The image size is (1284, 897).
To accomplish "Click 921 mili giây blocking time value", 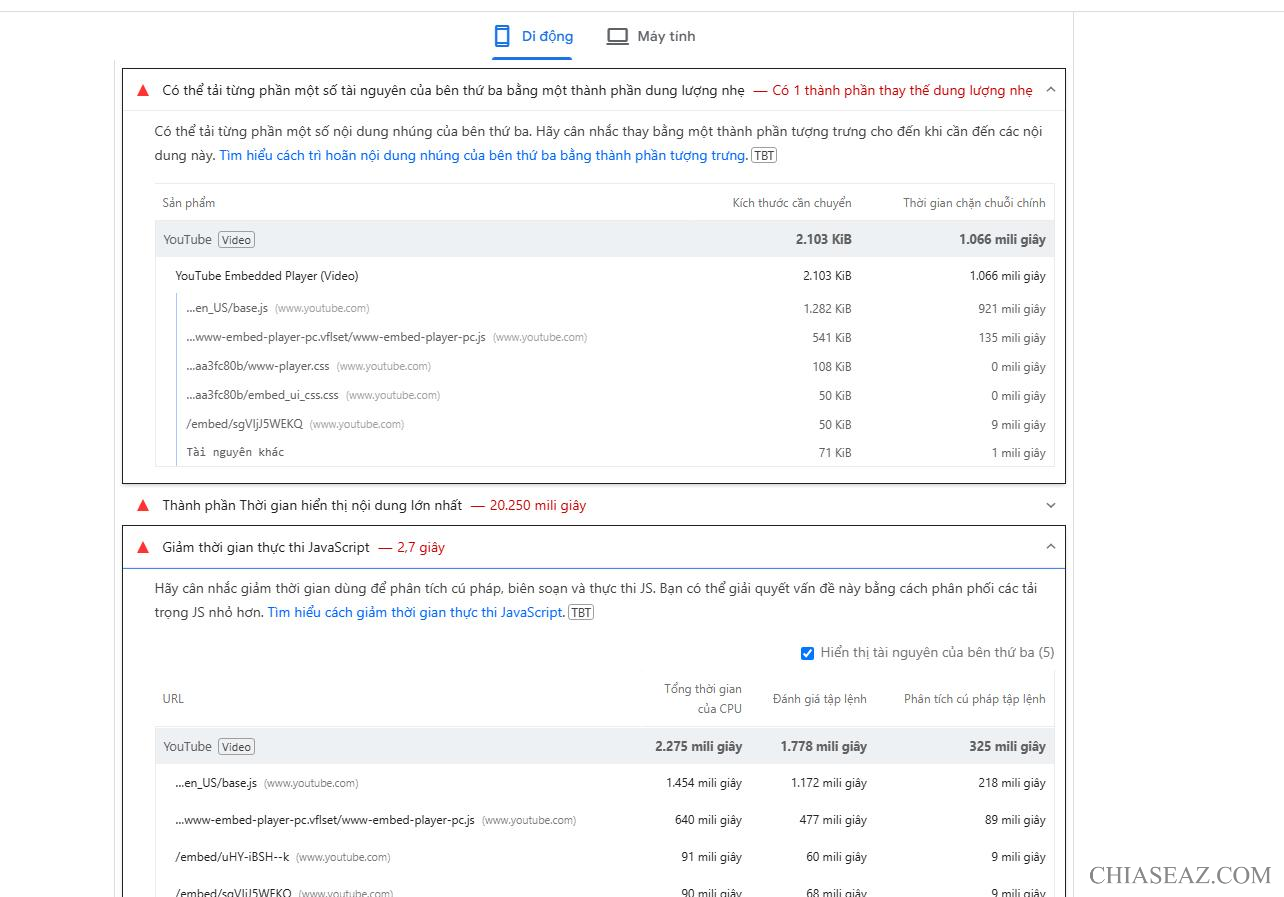I will click(x=1012, y=309).
